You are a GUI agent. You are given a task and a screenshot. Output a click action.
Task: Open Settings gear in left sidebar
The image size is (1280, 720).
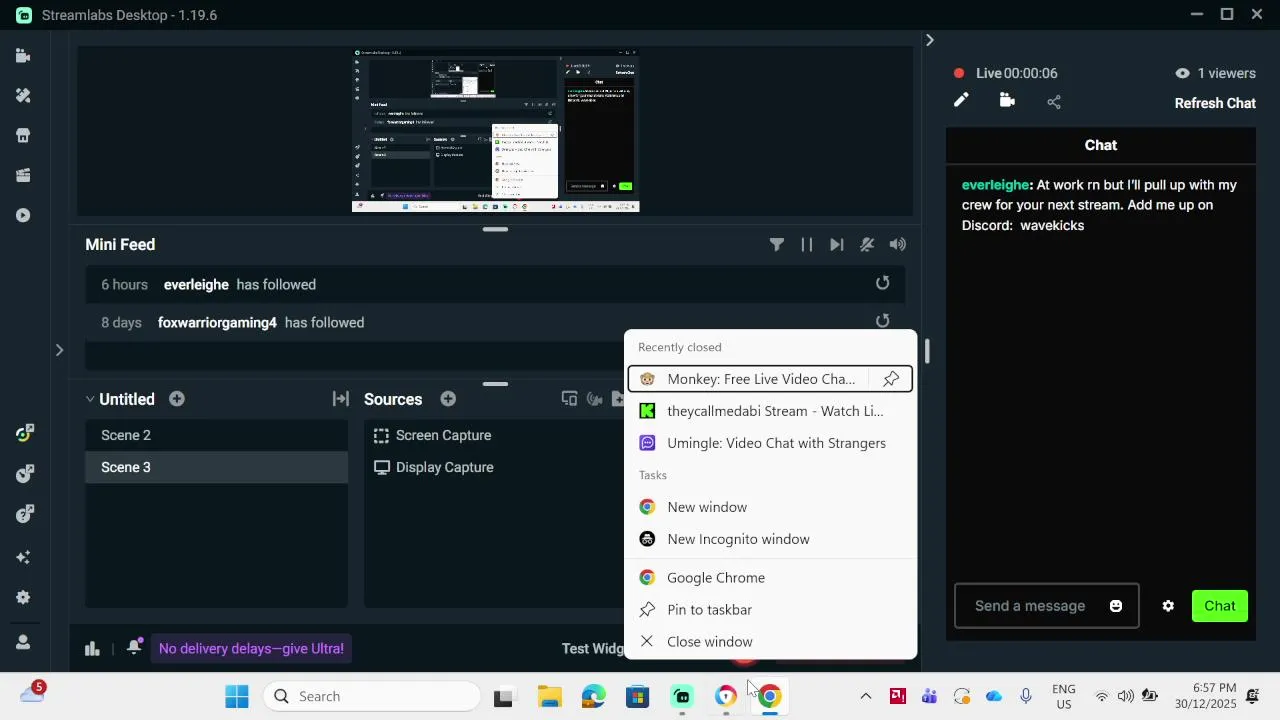23,598
